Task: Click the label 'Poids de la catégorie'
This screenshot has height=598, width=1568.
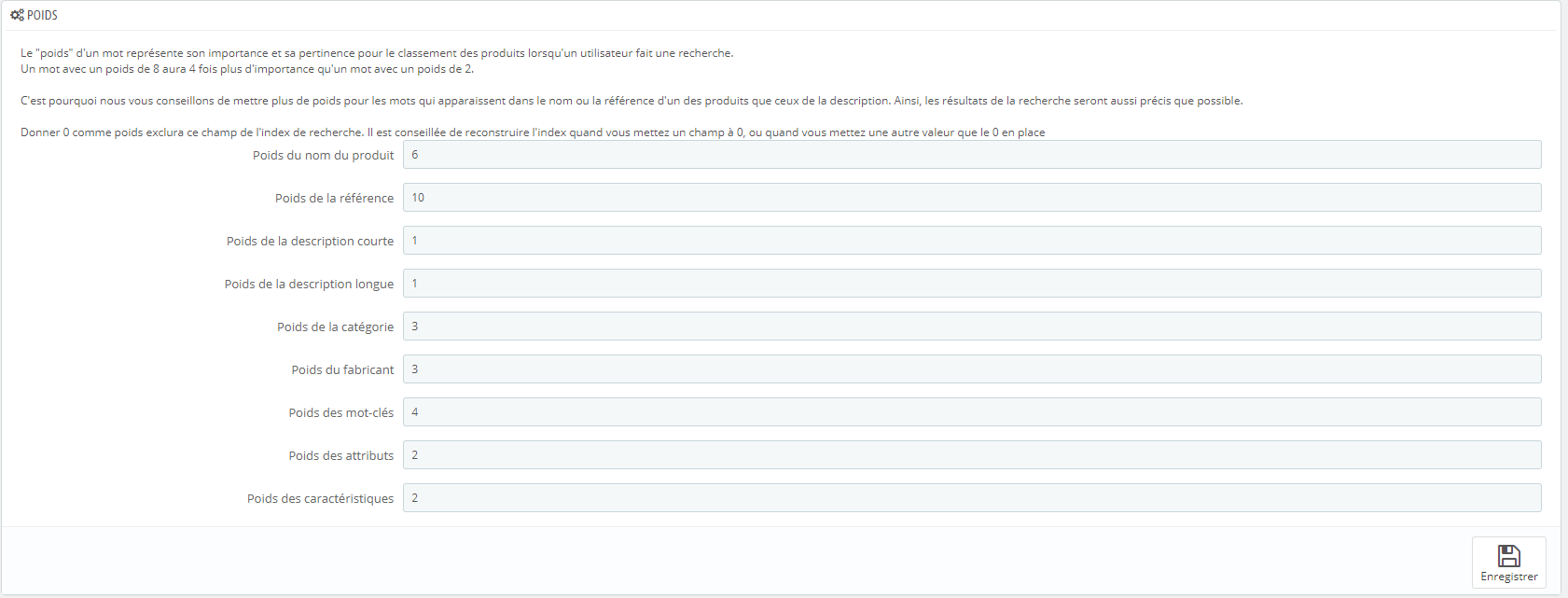Action: pos(336,327)
